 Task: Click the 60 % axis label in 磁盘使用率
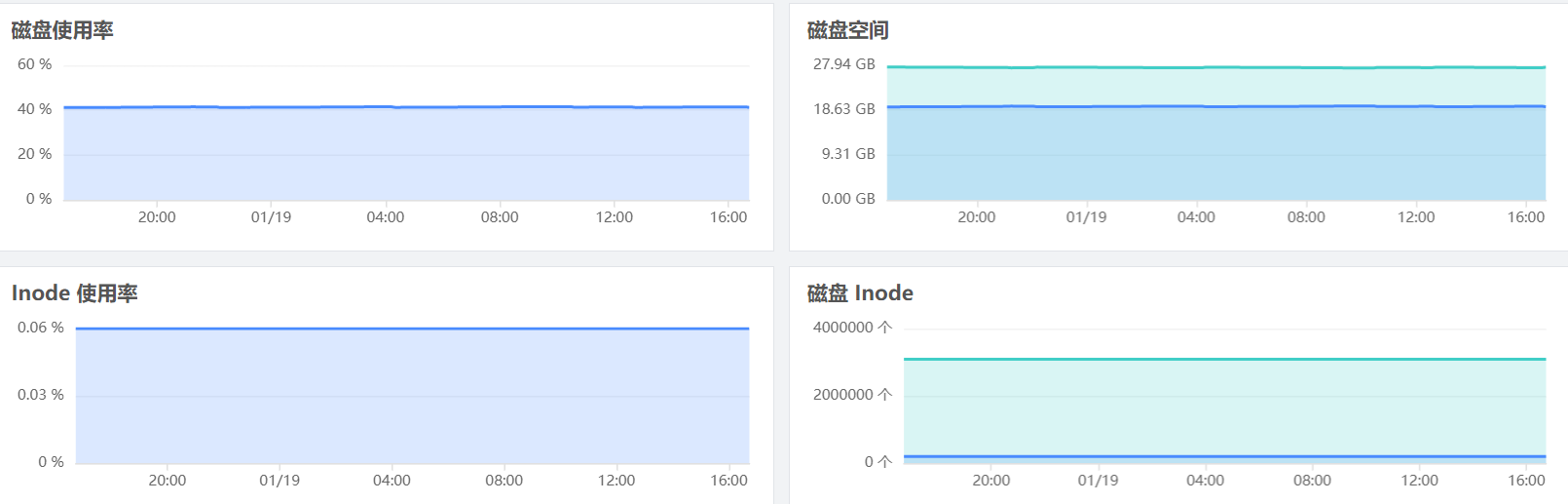click(35, 64)
